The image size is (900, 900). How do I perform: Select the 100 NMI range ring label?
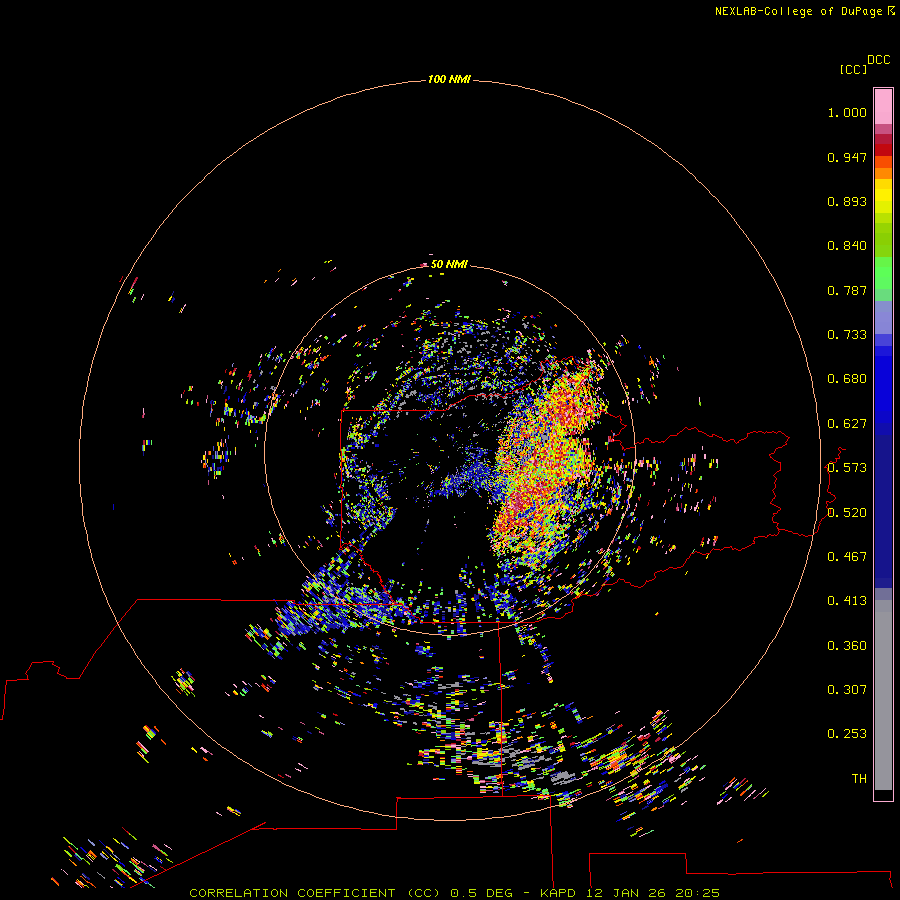point(449,79)
